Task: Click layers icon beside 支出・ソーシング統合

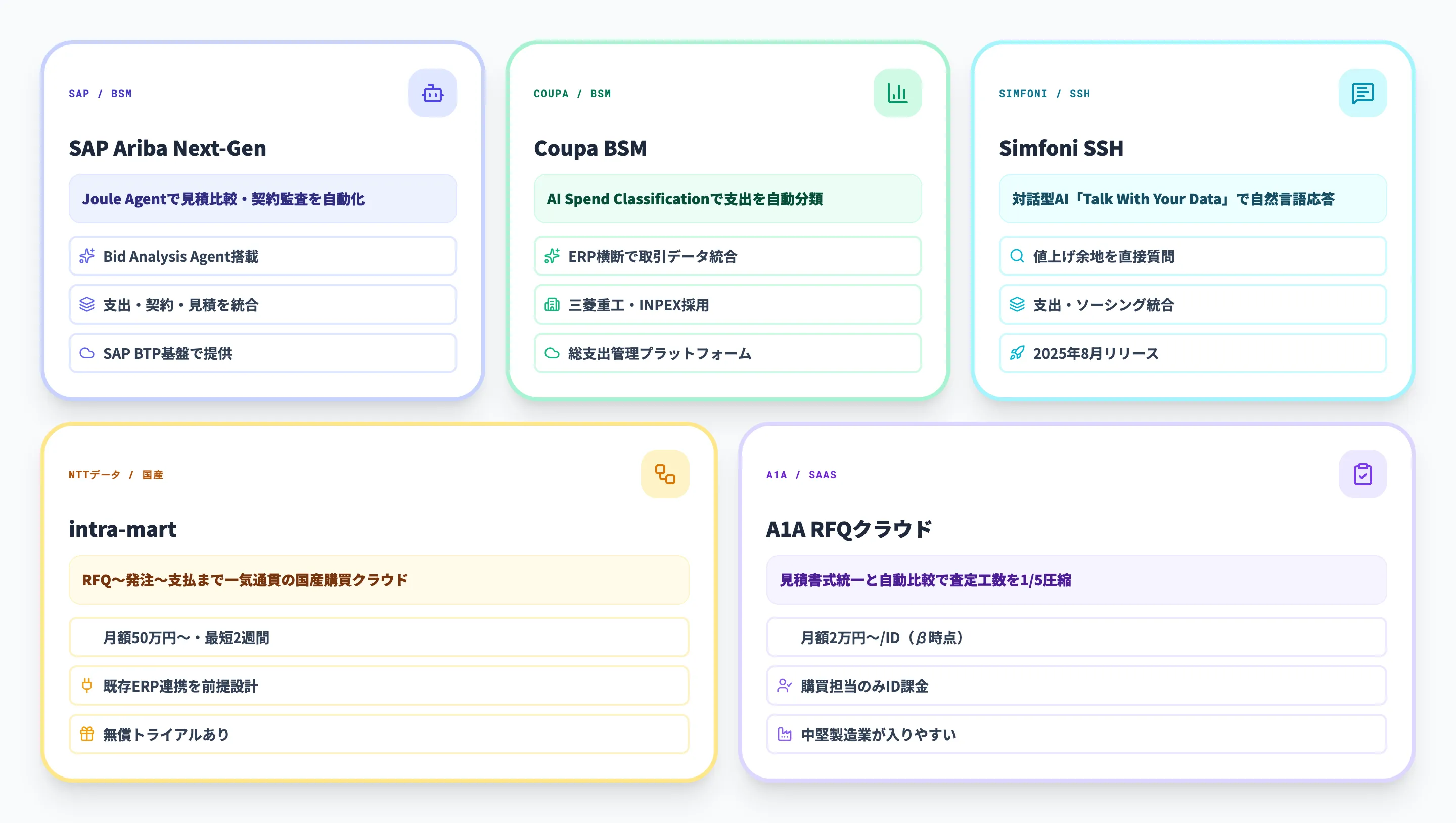Action: 1017,305
